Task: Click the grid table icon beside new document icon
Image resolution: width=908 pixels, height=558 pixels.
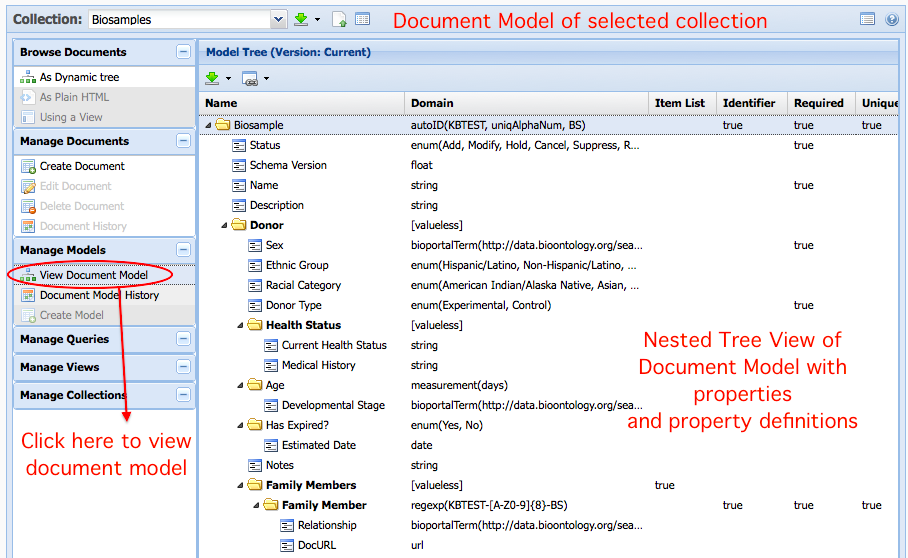Action: [363, 19]
